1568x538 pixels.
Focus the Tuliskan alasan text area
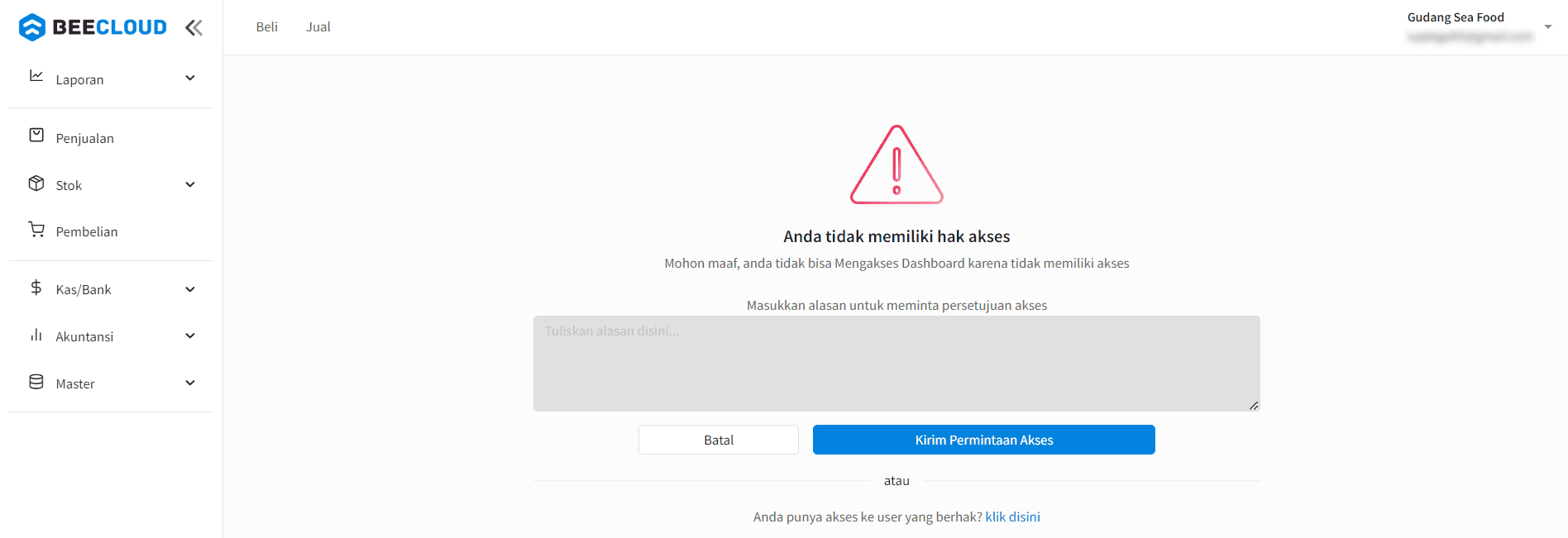[x=896, y=364]
